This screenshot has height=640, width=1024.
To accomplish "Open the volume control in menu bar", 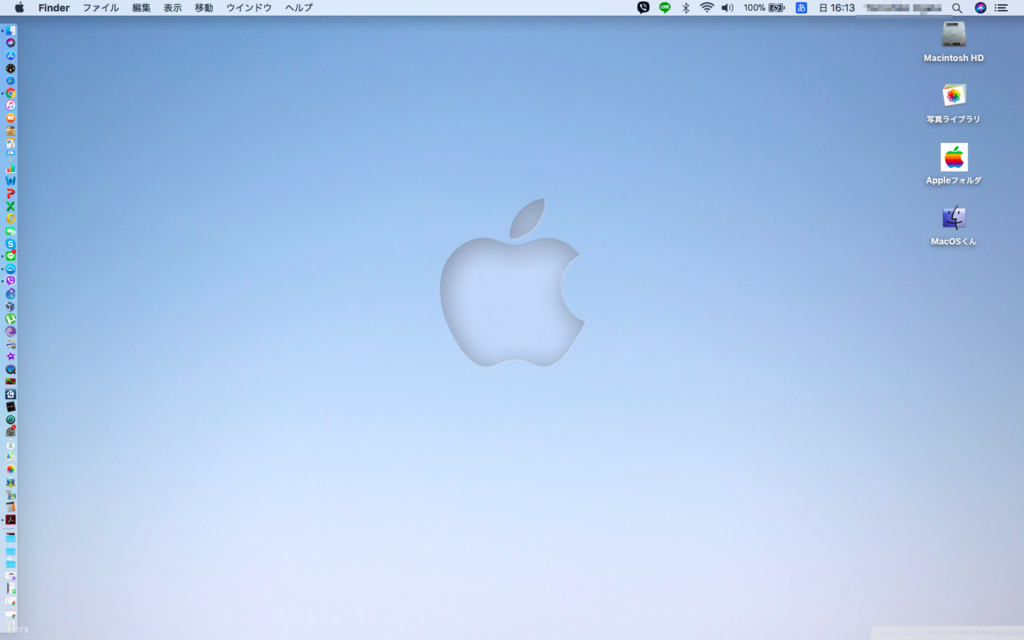I will 728,8.
